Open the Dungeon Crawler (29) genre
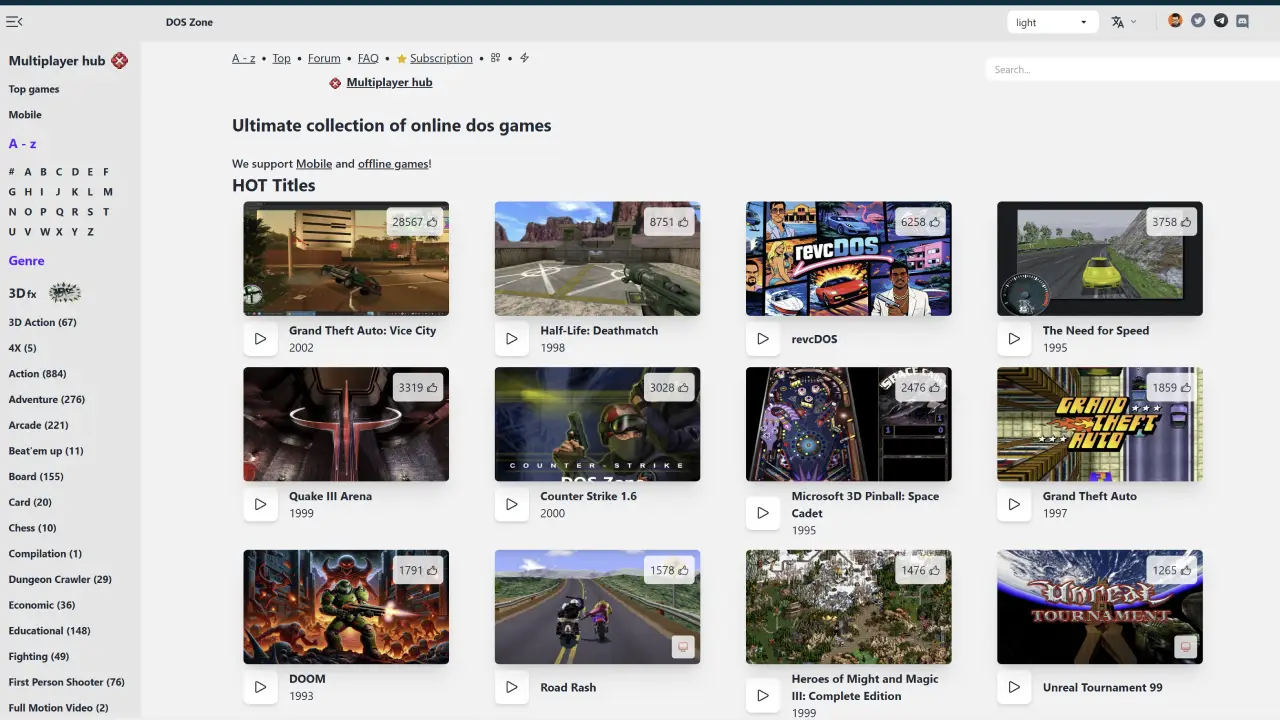The image size is (1280, 720). tap(60, 579)
